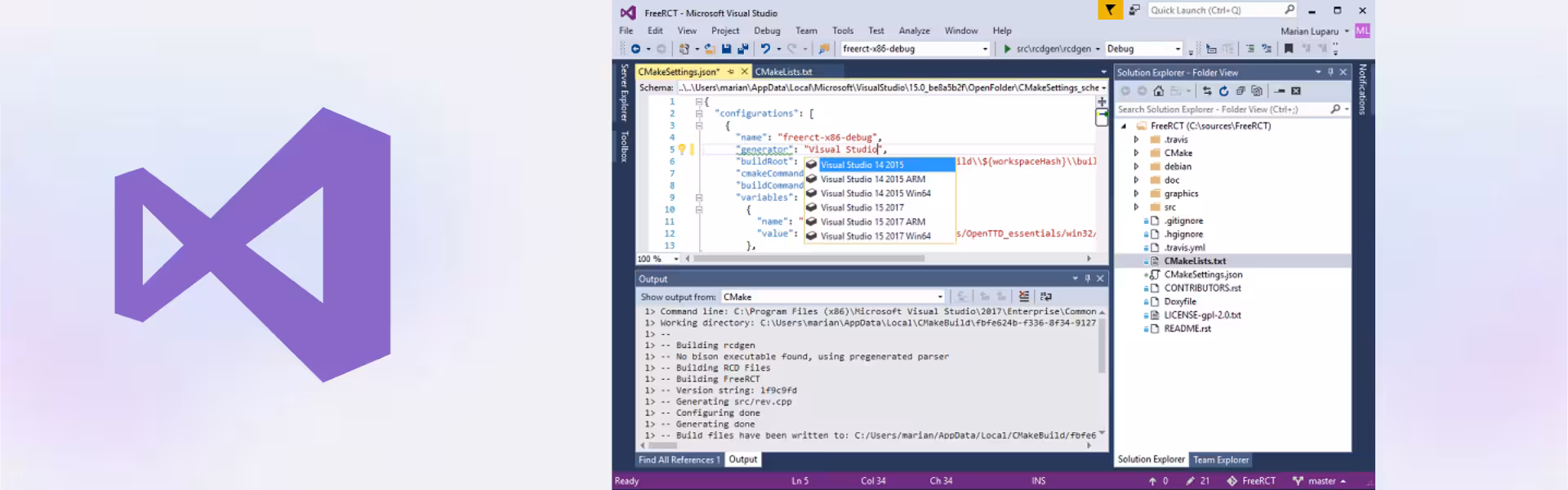Open the Server Explorer side tab
Screen dimensions: 1568x490
coord(625,92)
